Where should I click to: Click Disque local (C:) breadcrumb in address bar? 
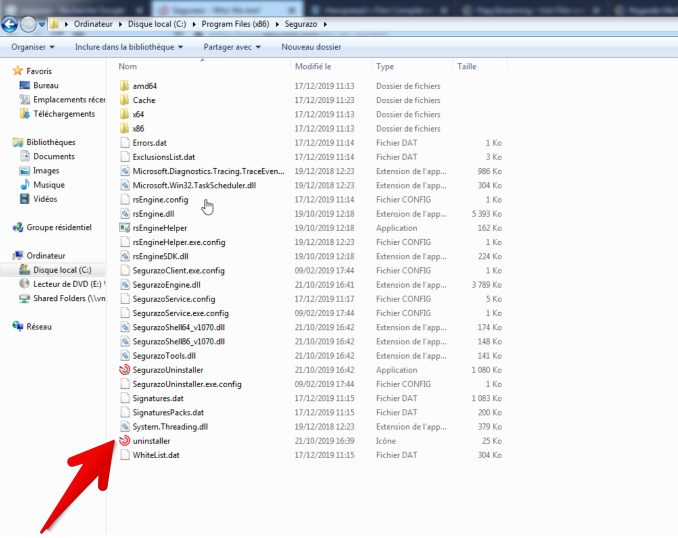pyautogui.click(x=157, y=24)
